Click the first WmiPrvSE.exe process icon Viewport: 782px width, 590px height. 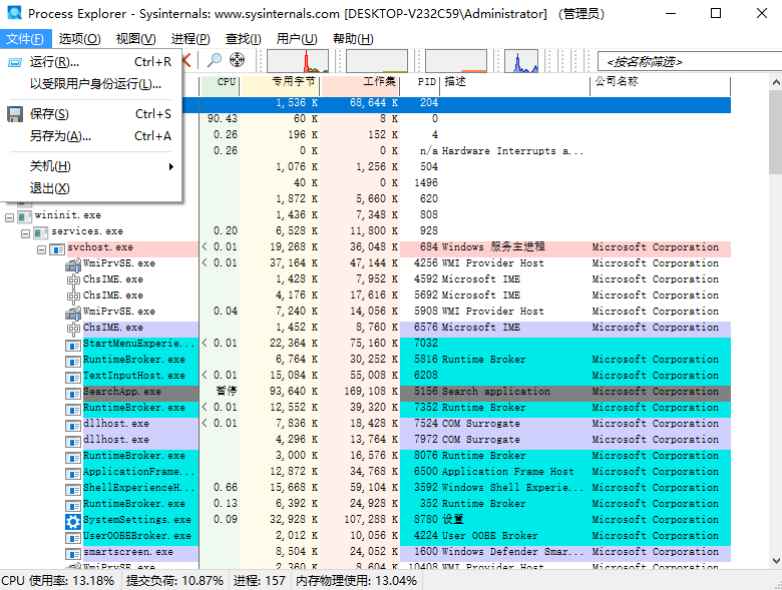73,264
